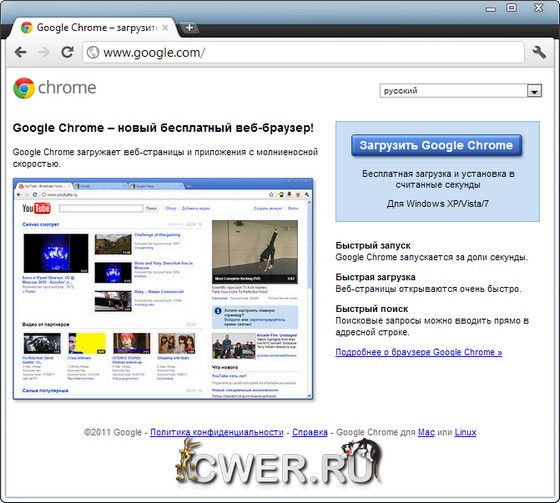
Task: Click the Для Windows XP/Vista/7 text
Action: (438, 204)
